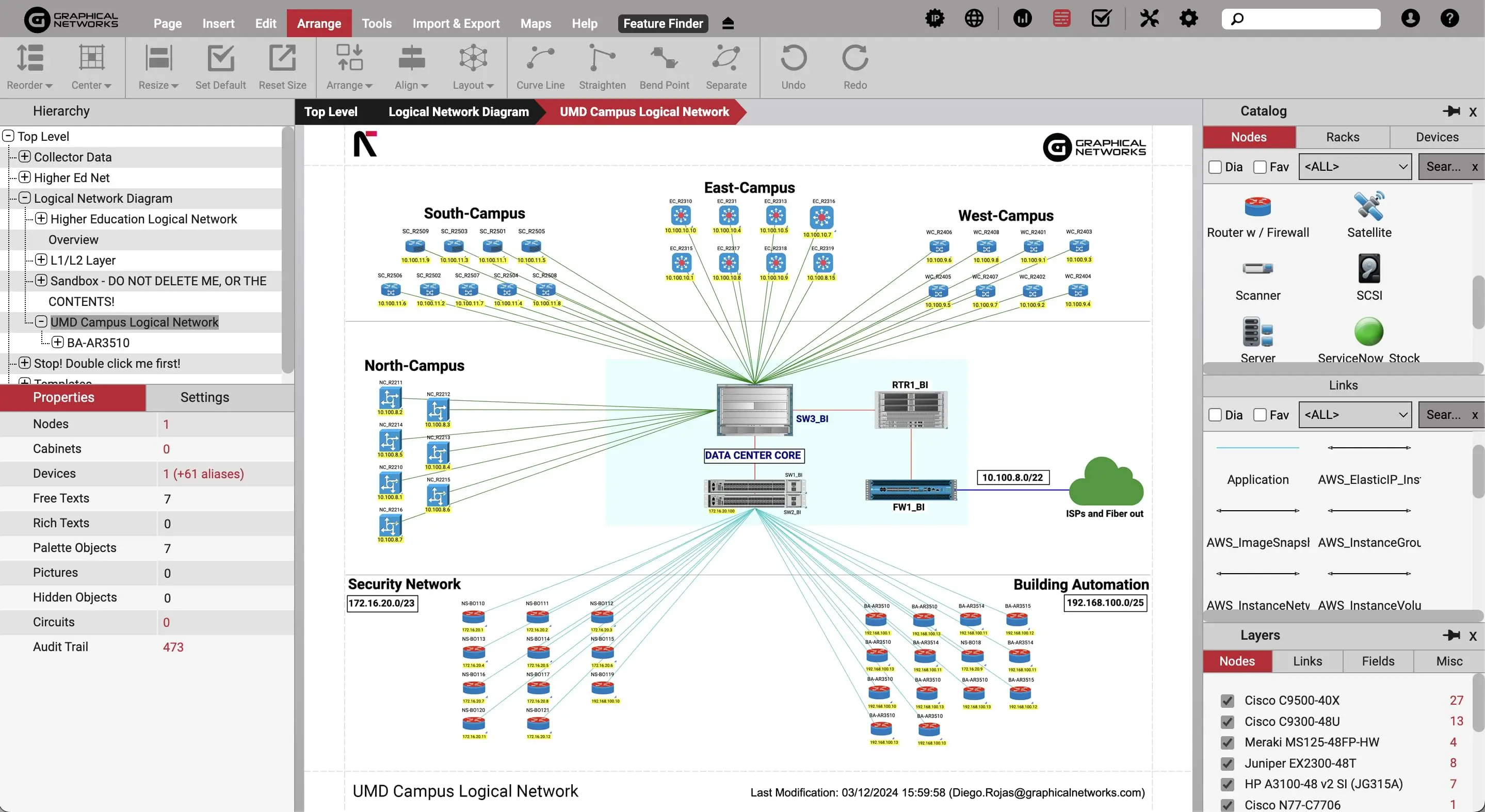Click the Separate links tool
Viewport: 1485px width, 812px height.
click(726, 59)
